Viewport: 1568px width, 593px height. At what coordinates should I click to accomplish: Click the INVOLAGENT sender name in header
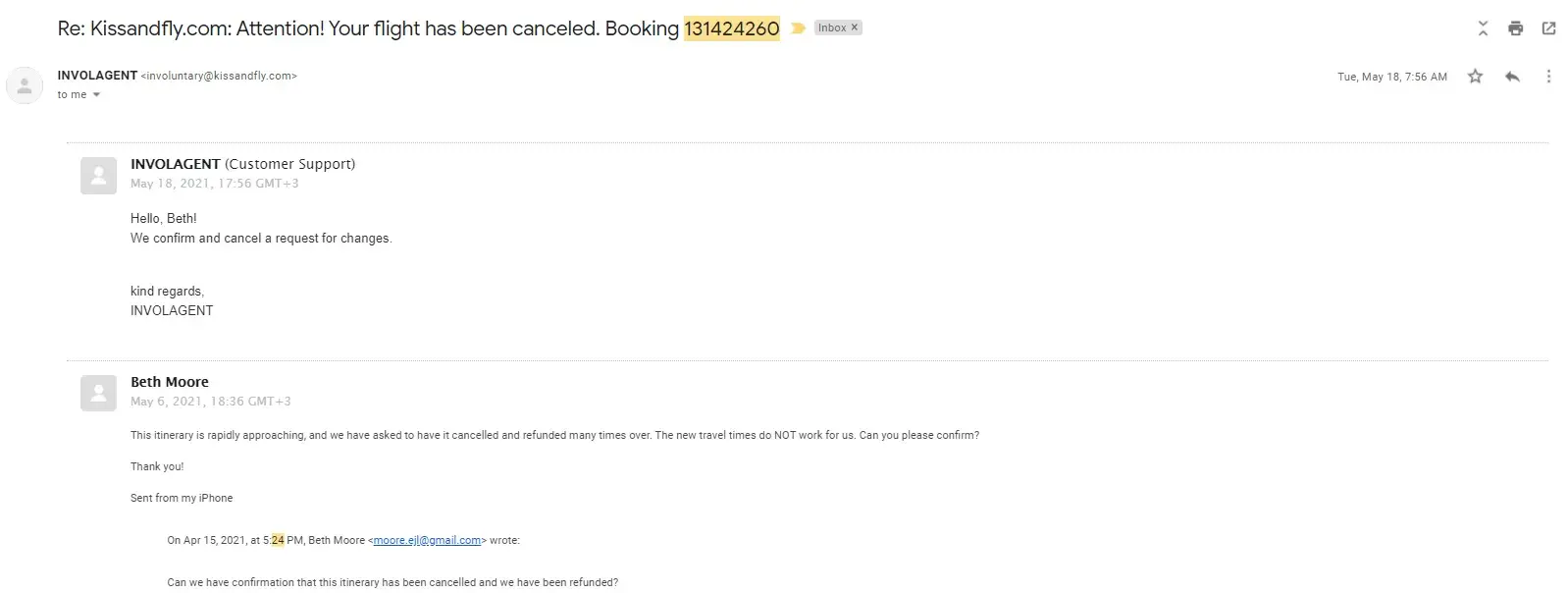[x=97, y=76]
